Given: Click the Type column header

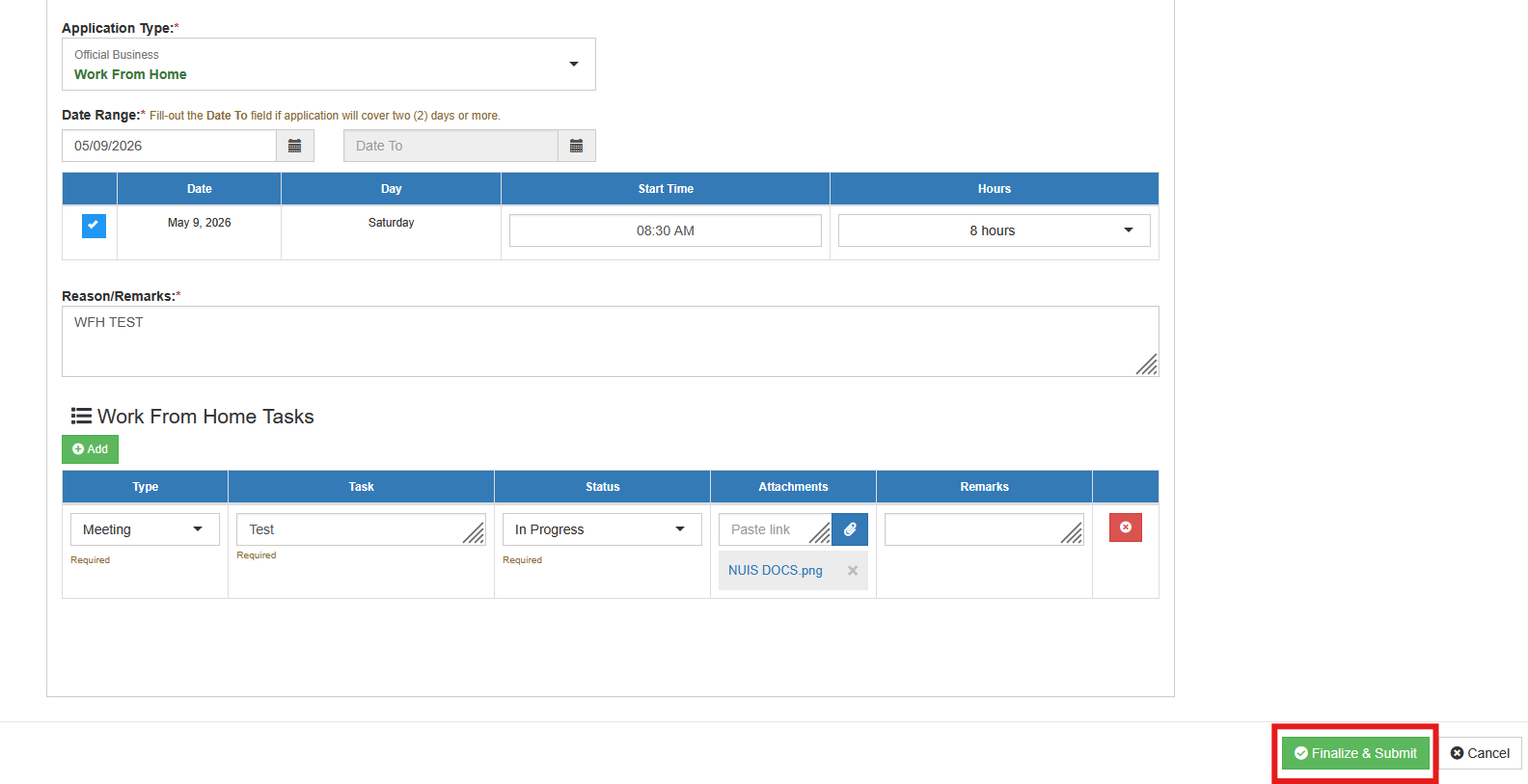Looking at the screenshot, I should pos(146,487).
